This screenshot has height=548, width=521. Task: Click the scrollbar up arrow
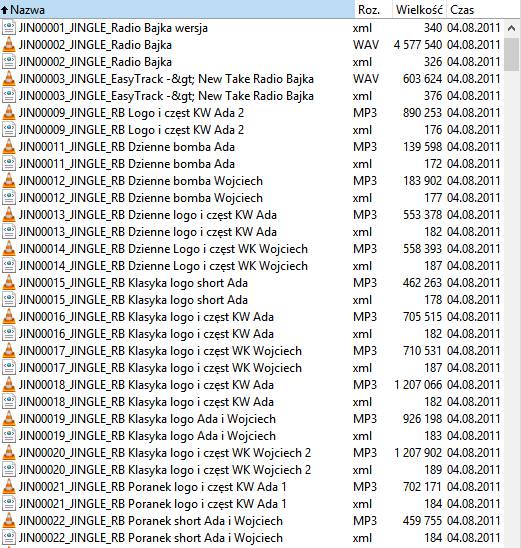tap(512, 28)
